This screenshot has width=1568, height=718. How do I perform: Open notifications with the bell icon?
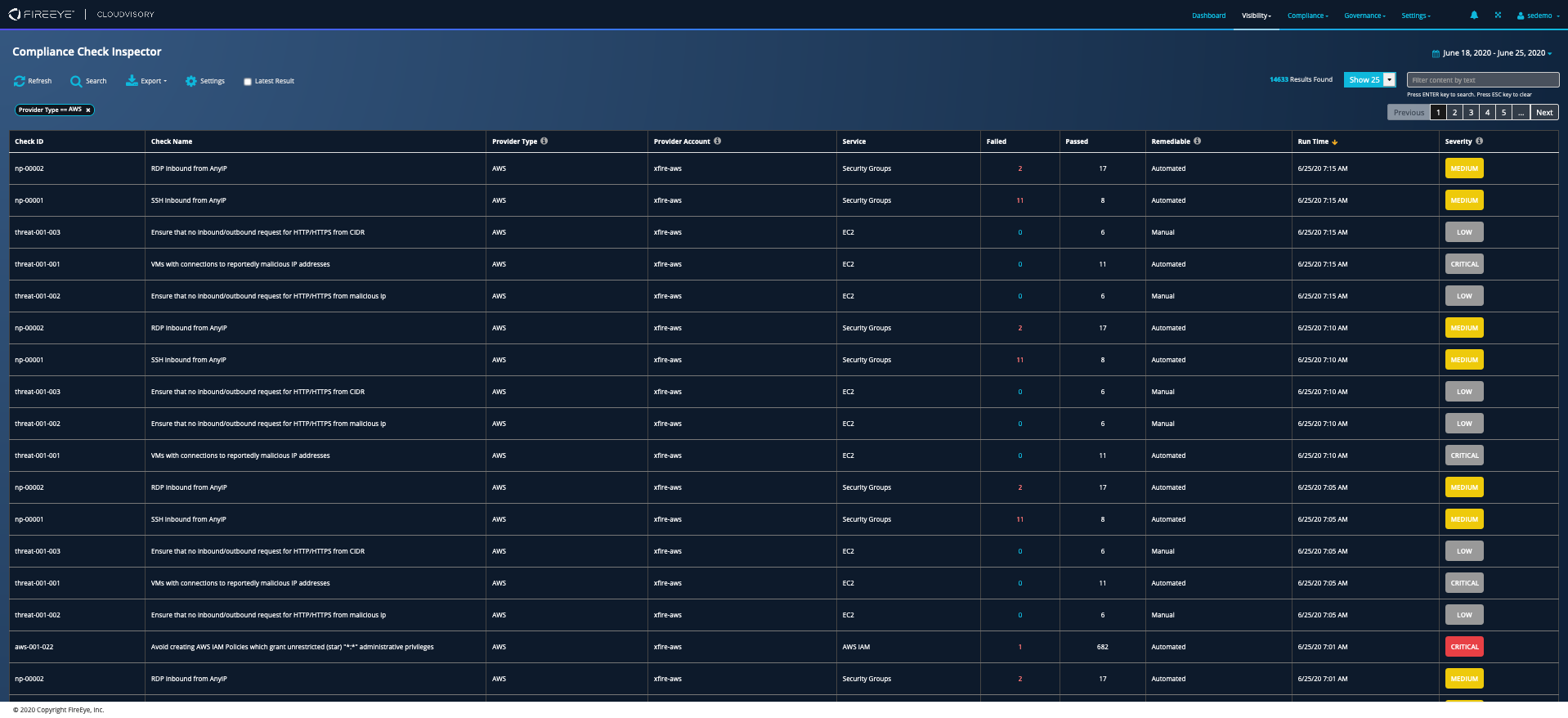1474,16
